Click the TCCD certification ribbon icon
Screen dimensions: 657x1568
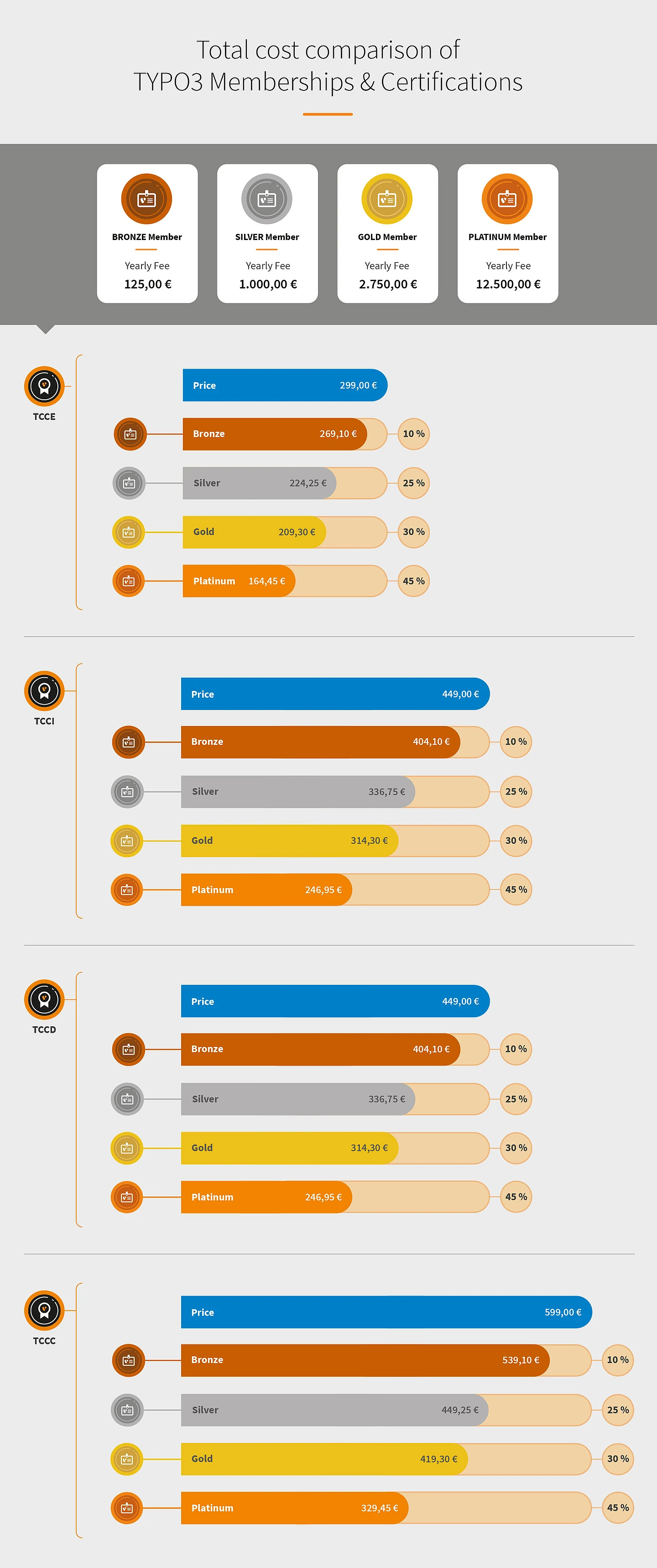[x=44, y=999]
